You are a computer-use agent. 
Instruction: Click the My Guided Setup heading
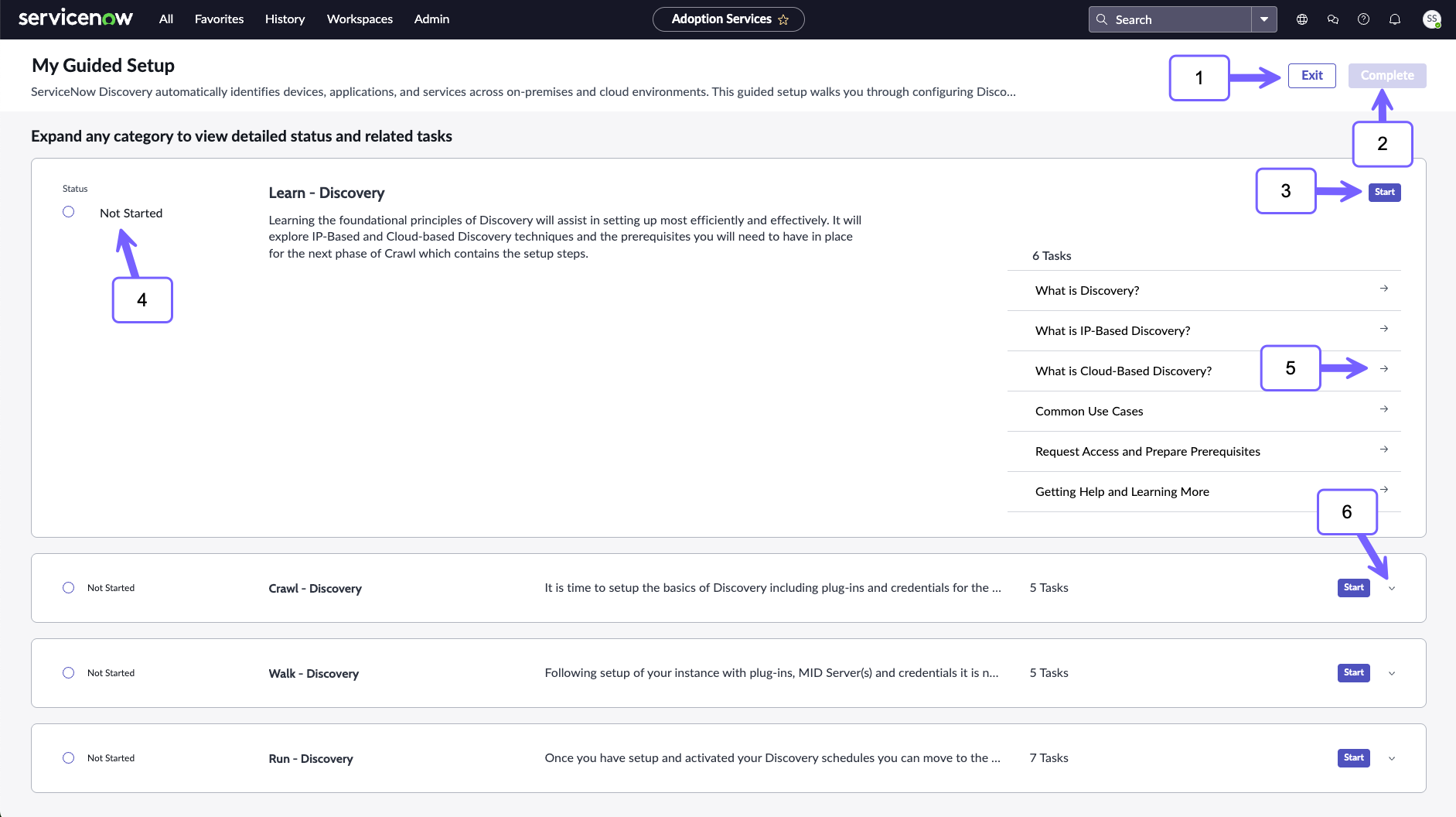[x=103, y=66]
